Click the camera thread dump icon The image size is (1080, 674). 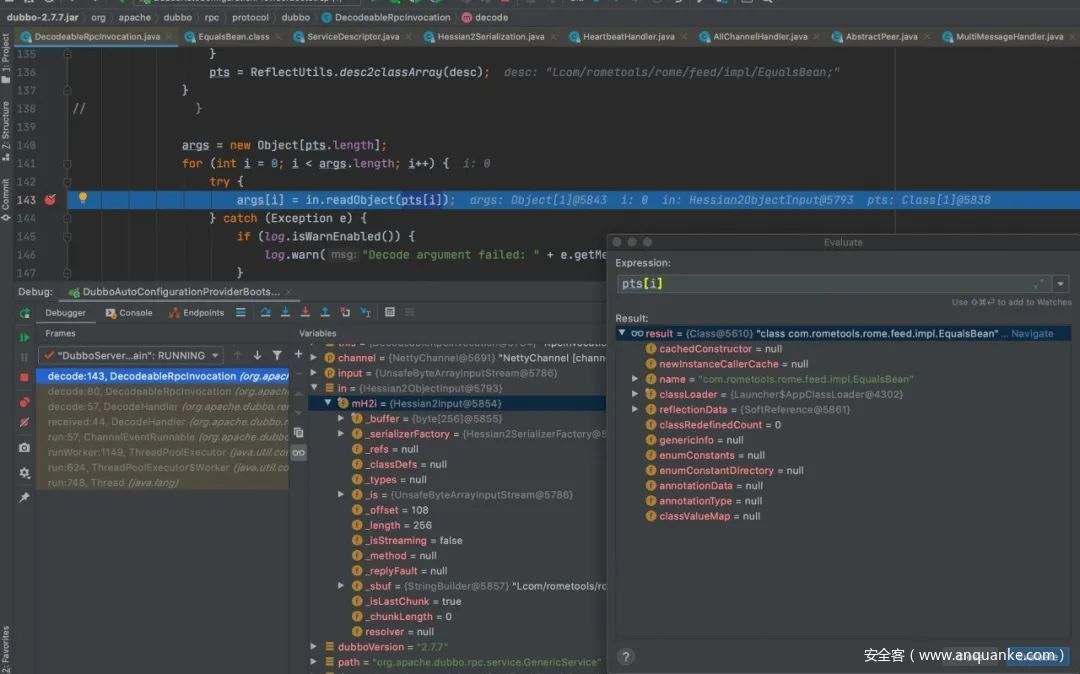pyautogui.click(x=25, y=447)
